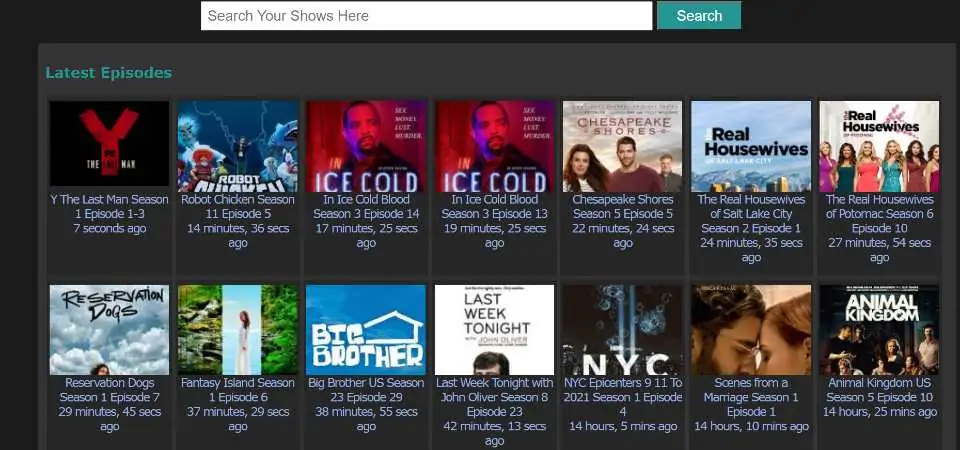
Task: Open Fantasy Island Season 1 Episode 6 link
Action: [x=238, y=390]
